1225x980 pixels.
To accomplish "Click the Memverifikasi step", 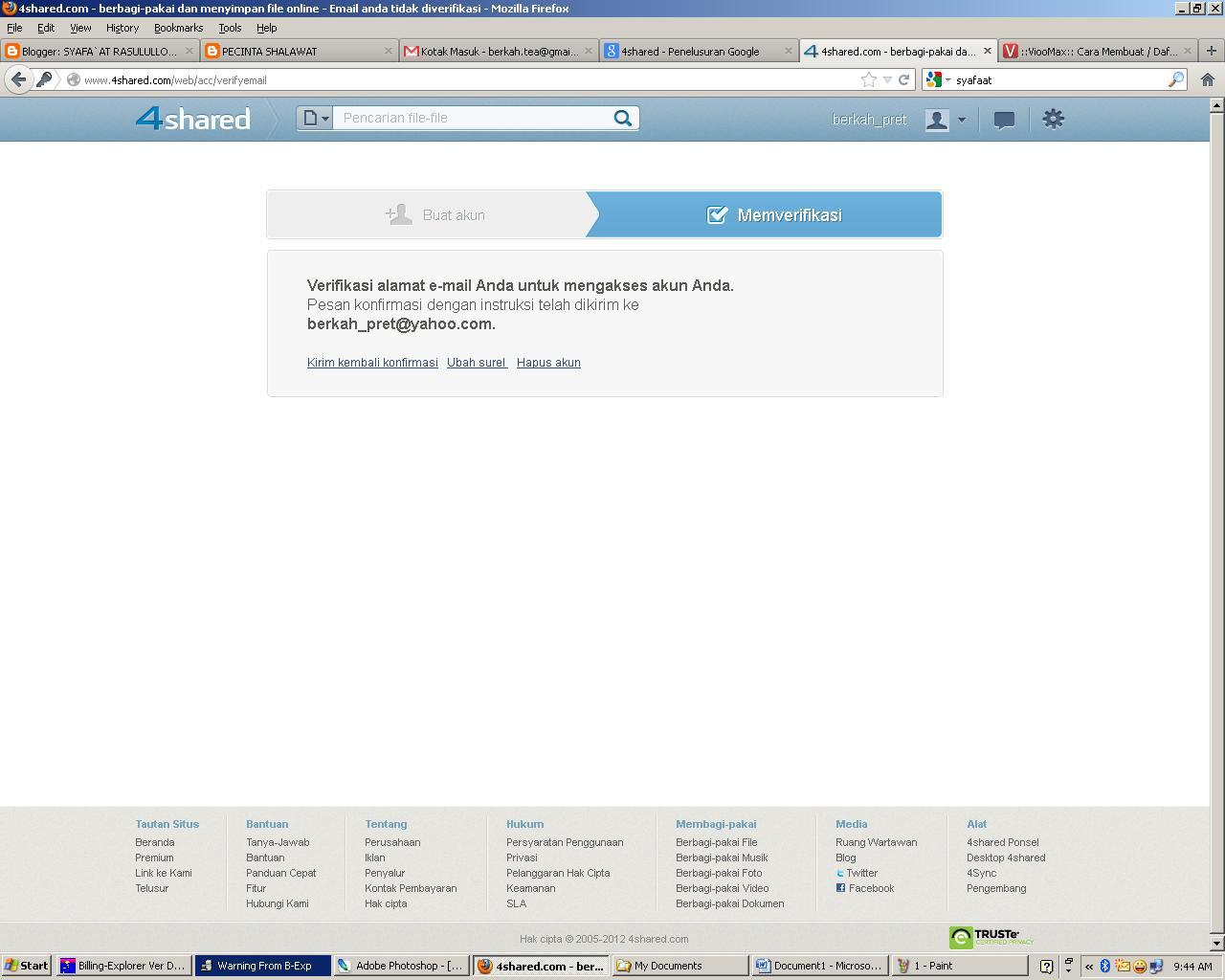I will pyautogui.click(x=773, y=214).
